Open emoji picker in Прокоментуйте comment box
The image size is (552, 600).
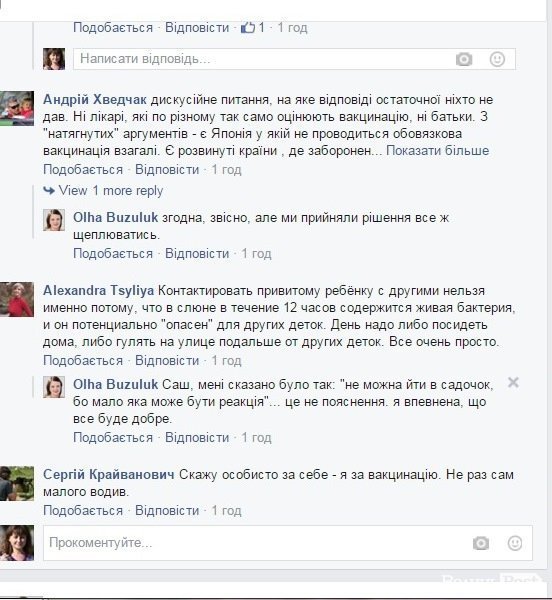515,543
